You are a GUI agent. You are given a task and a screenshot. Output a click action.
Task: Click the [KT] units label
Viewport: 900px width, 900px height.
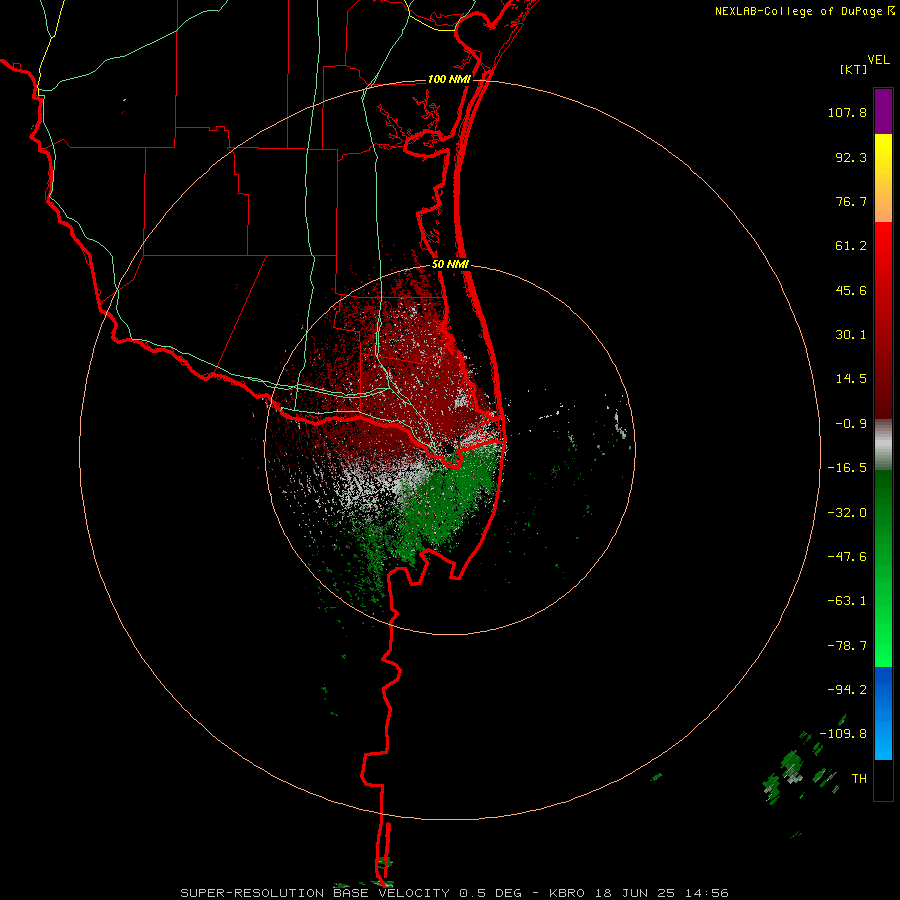[854, 69]
